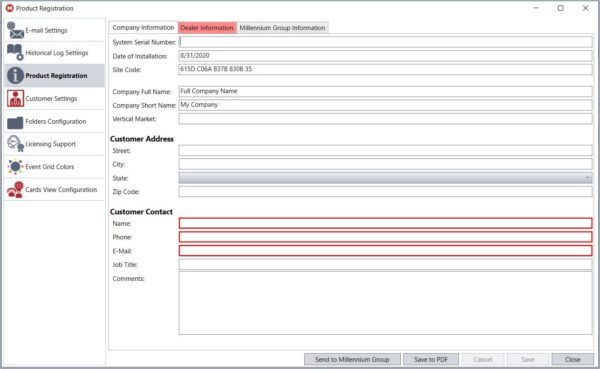This screenshot has height=369, width=600.
Task: Click the Historical Log Settings book icon
Action: (x=15, y=52)
